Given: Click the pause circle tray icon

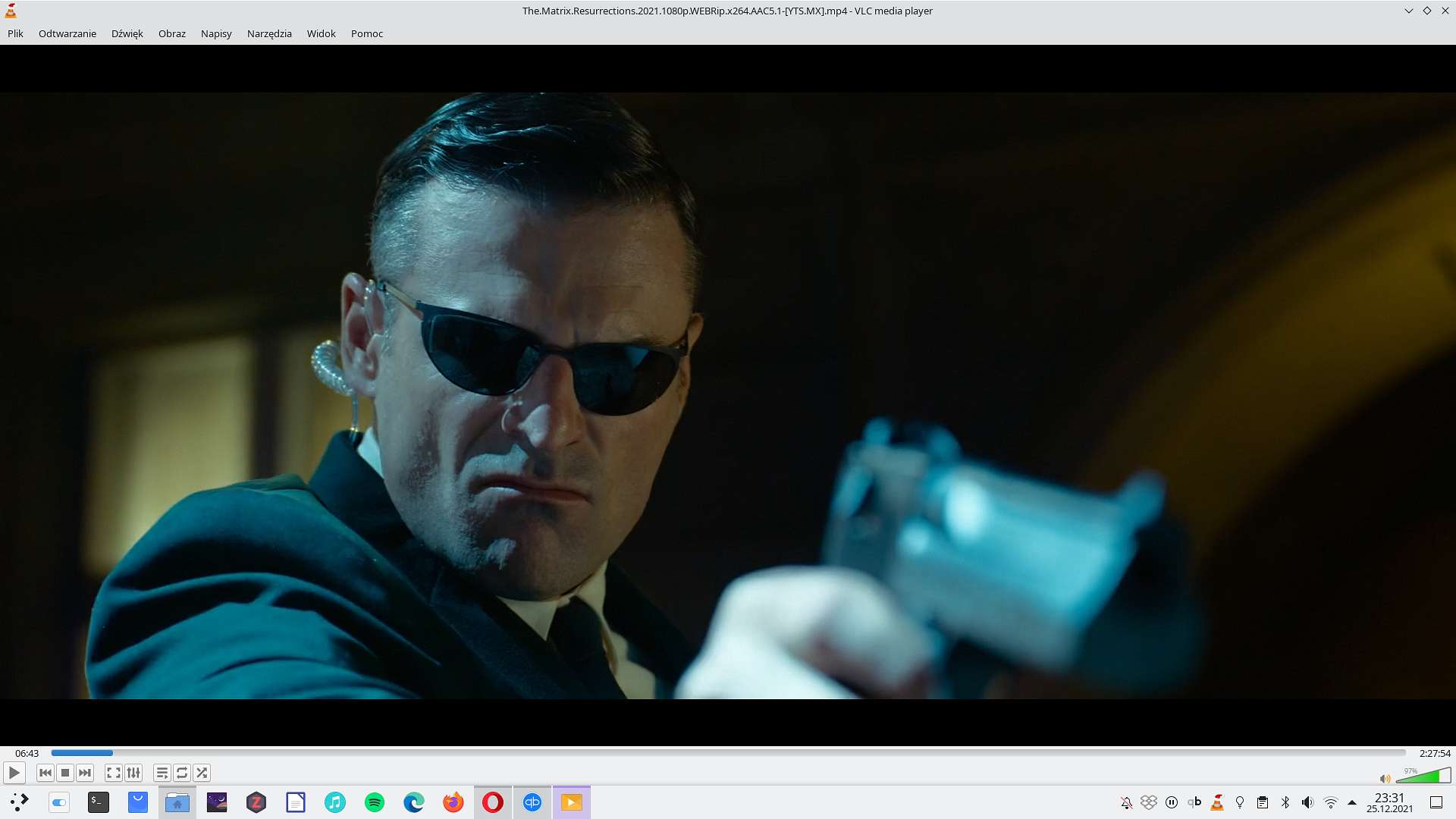Looking at the screenshot, I should [x=1172, y=802].
